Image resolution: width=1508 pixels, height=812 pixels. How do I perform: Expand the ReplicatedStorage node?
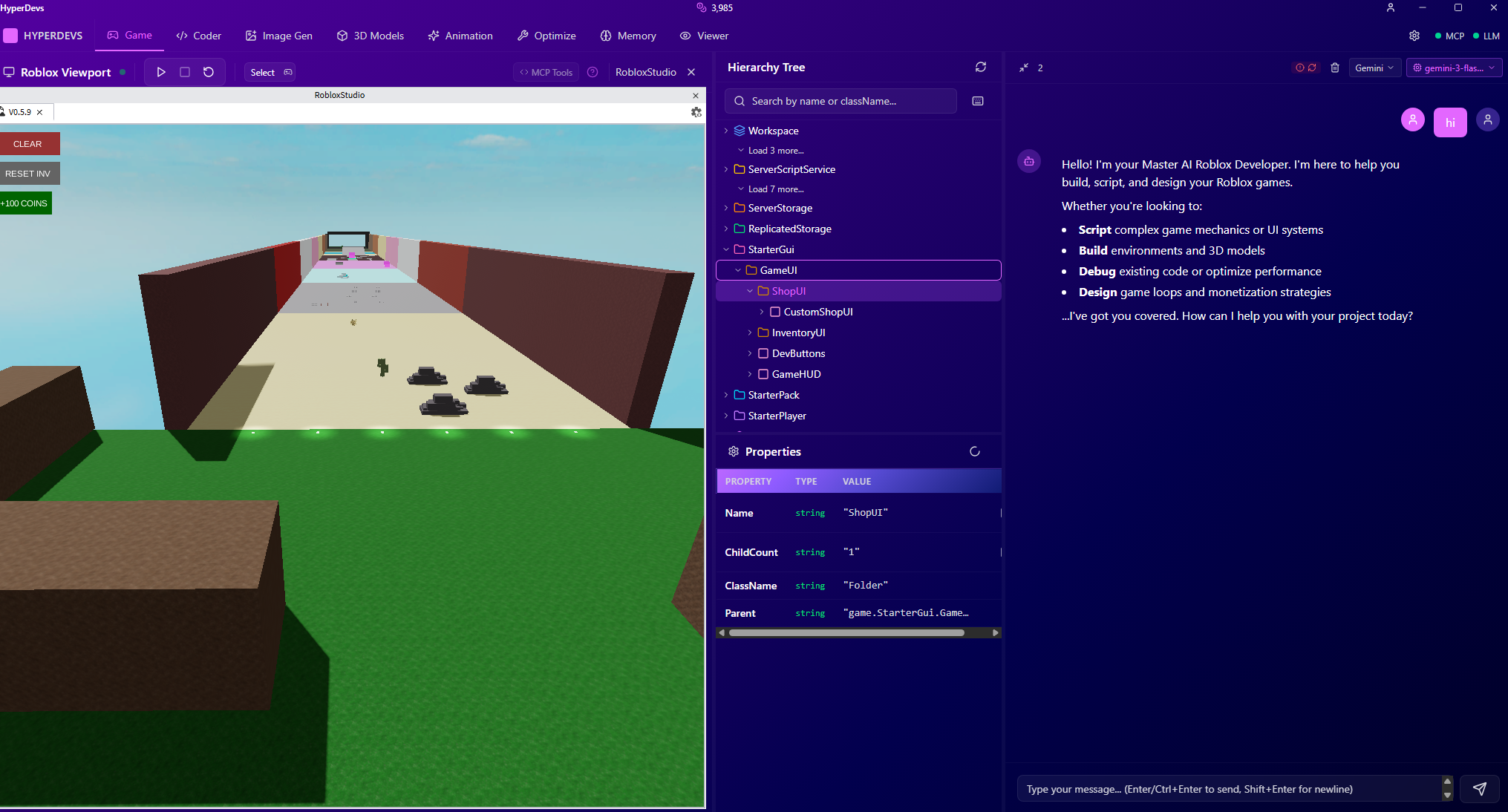click(x=726, y=229)
